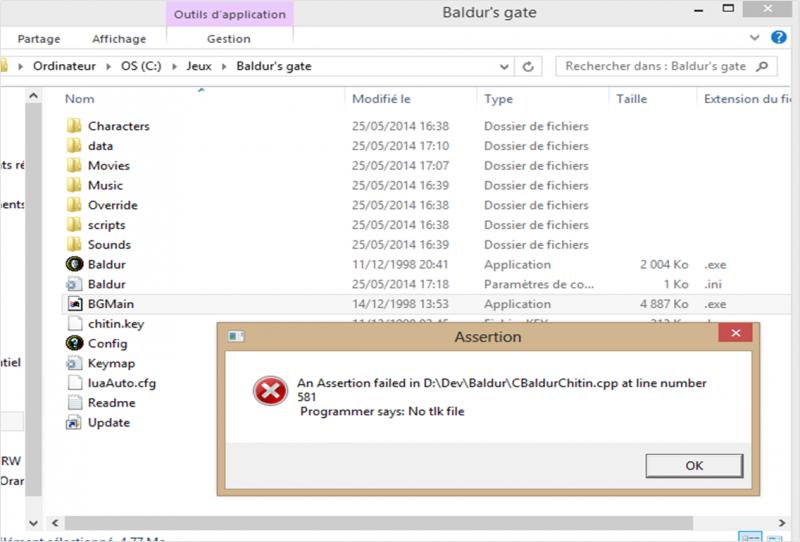Select the data folder icon

74,145
